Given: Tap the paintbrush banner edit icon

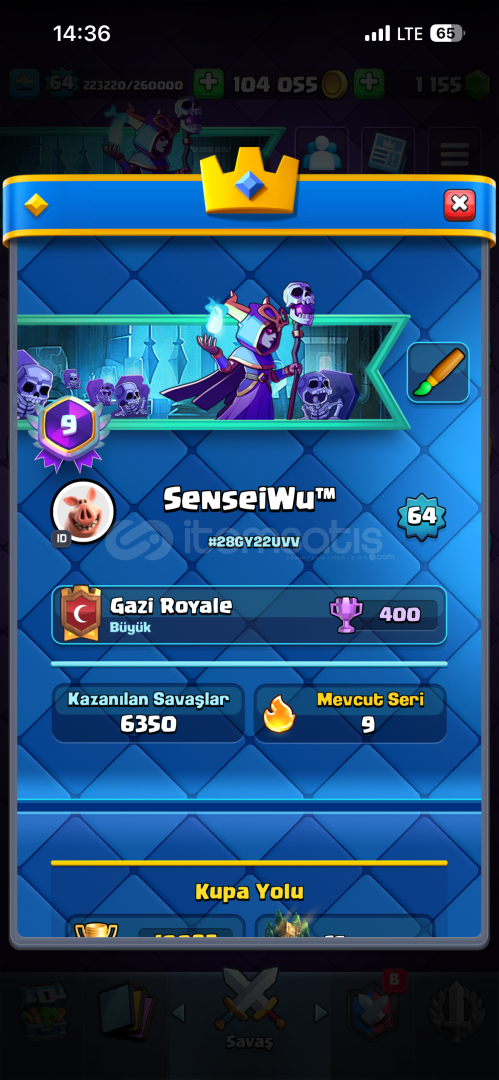Looking at the screenshot, I should point(438,373).
